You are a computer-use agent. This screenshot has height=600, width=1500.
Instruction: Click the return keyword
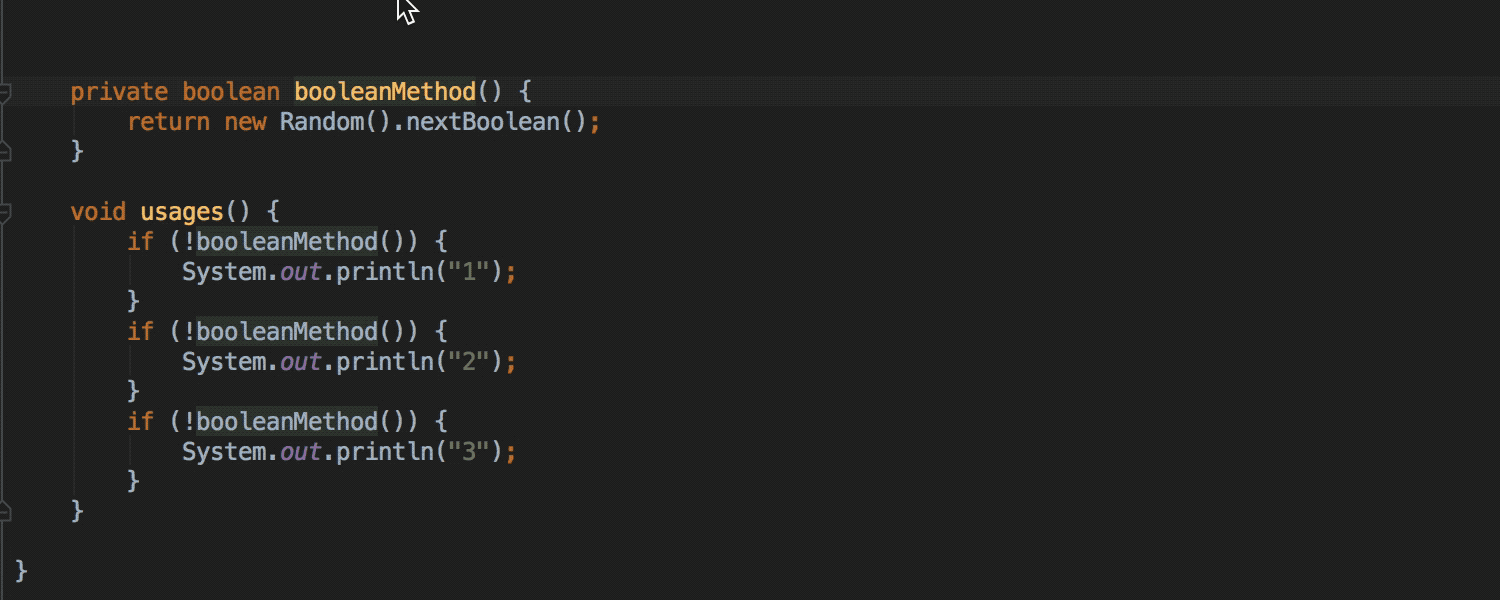click(168, 122)
